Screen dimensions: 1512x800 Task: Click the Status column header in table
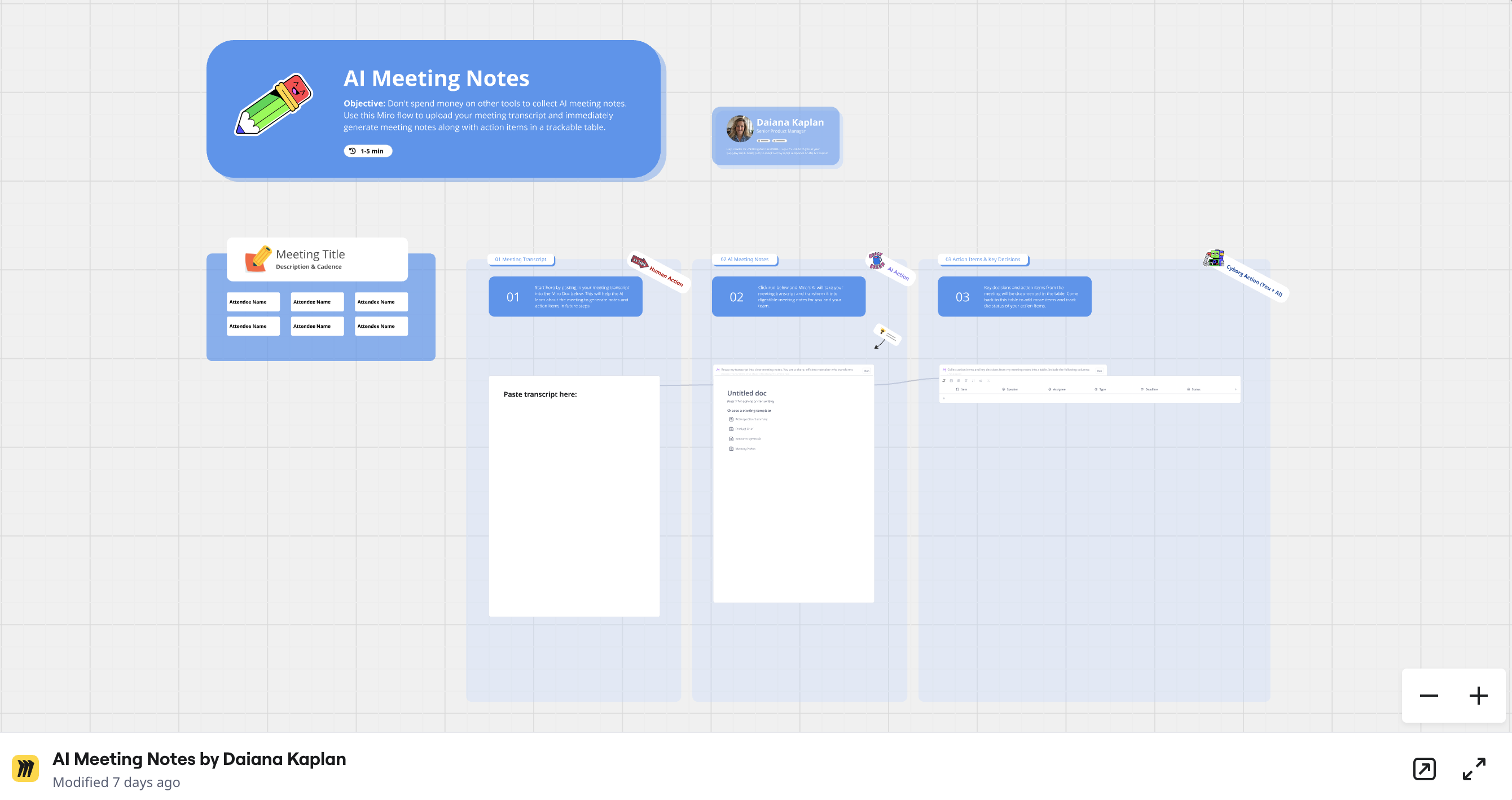pos(1195,389)
